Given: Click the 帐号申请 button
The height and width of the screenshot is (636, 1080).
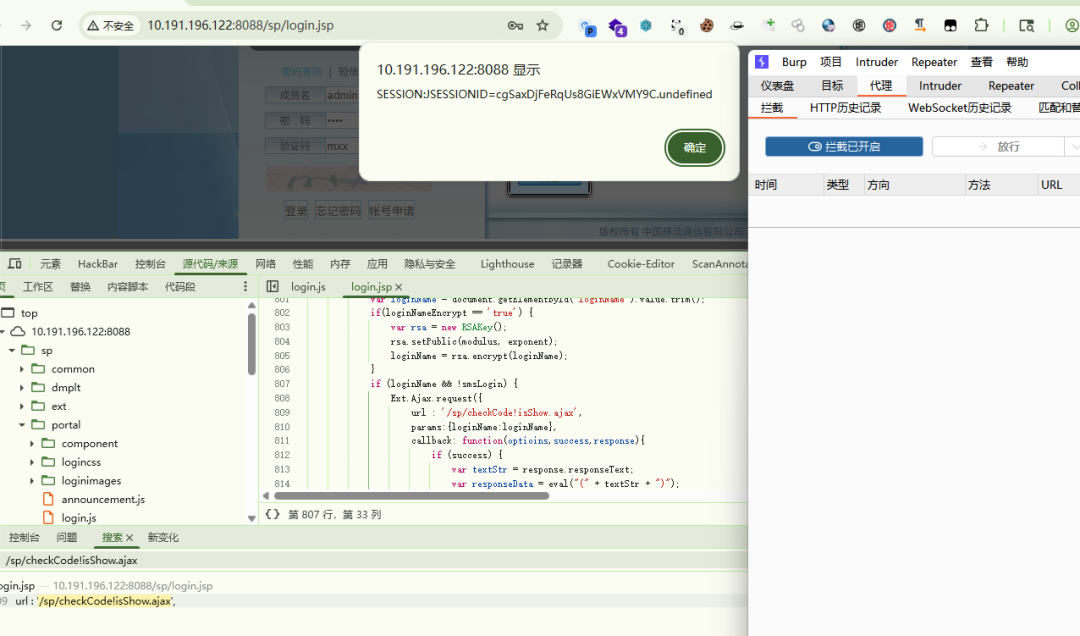Looking at the screenshot, I should tap(391, 211).
